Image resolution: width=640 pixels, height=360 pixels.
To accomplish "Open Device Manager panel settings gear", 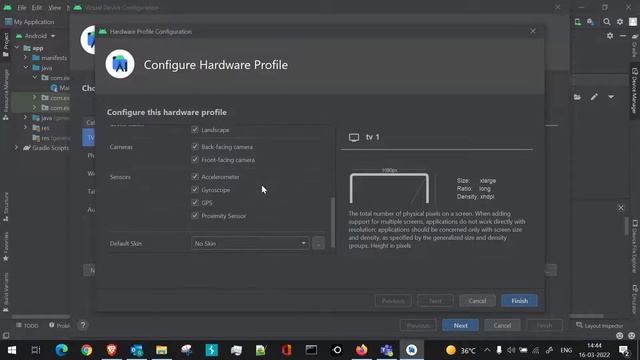I will pos(610,36).
